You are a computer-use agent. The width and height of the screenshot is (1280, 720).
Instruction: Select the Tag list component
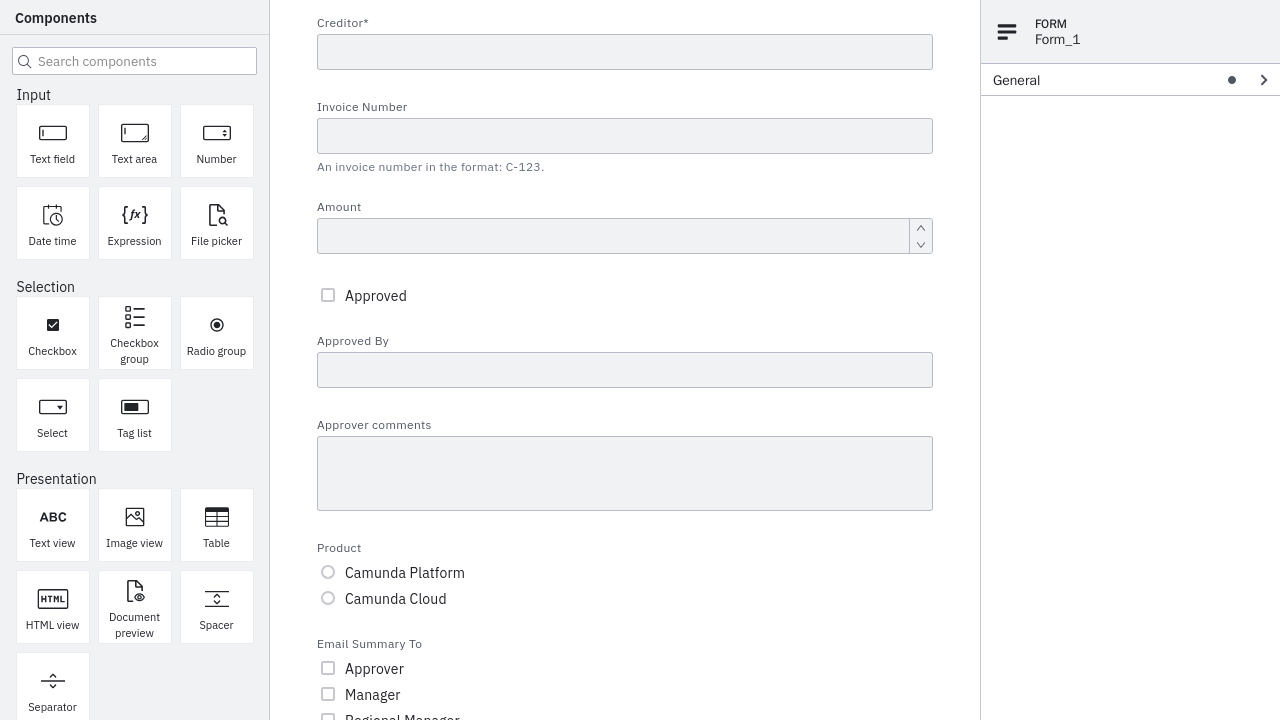click(x=135, y=415)
